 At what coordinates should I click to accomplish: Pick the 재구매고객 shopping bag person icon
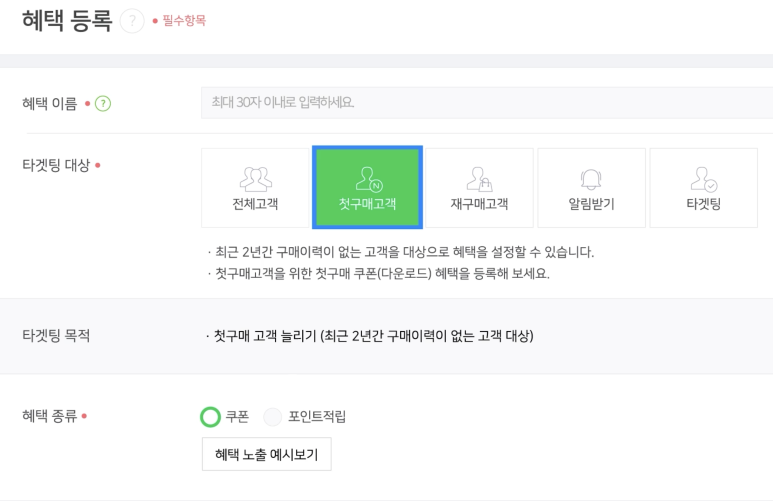(x=480, y=179)
